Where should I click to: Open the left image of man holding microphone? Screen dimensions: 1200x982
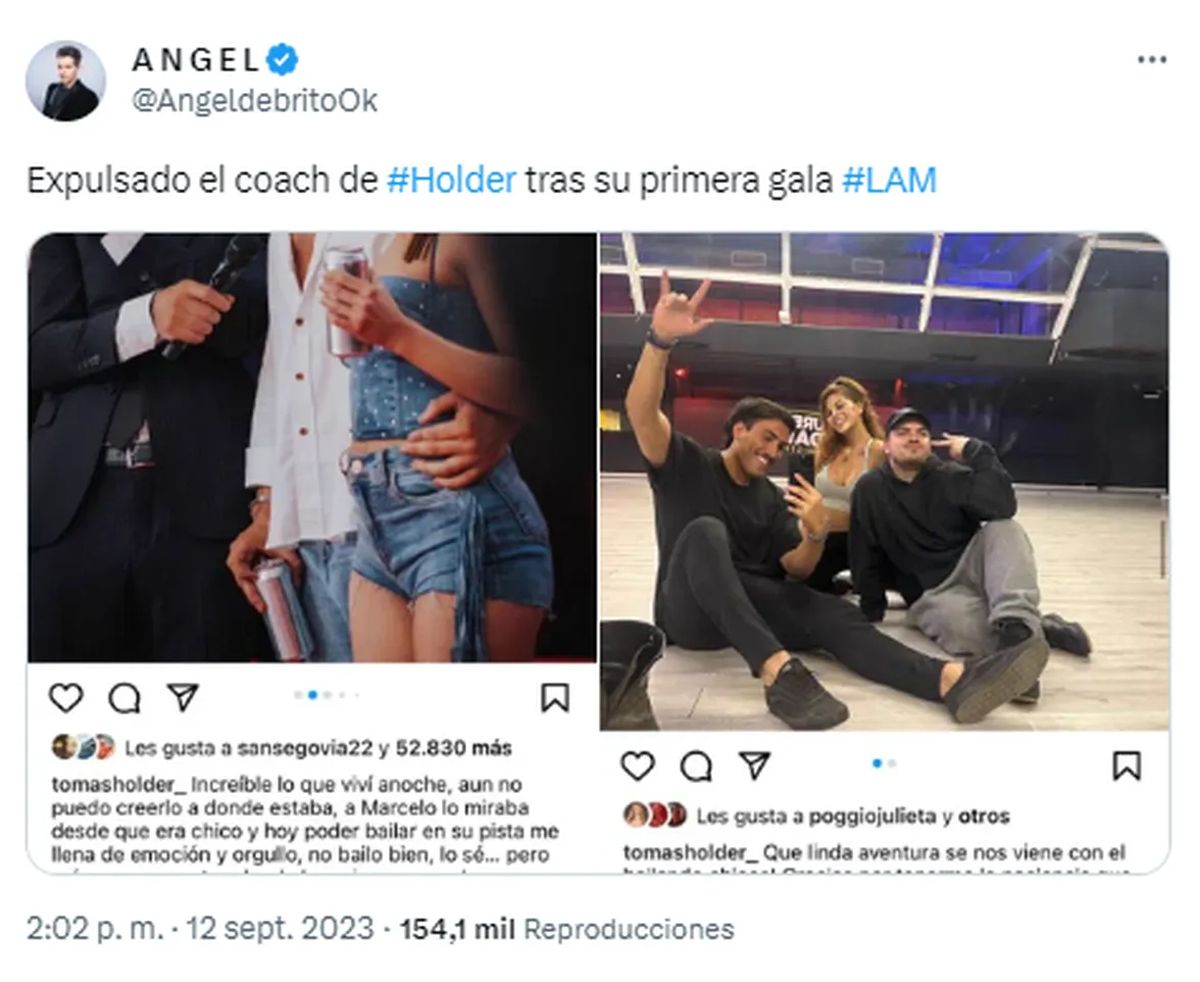click(x=311, y=447)
